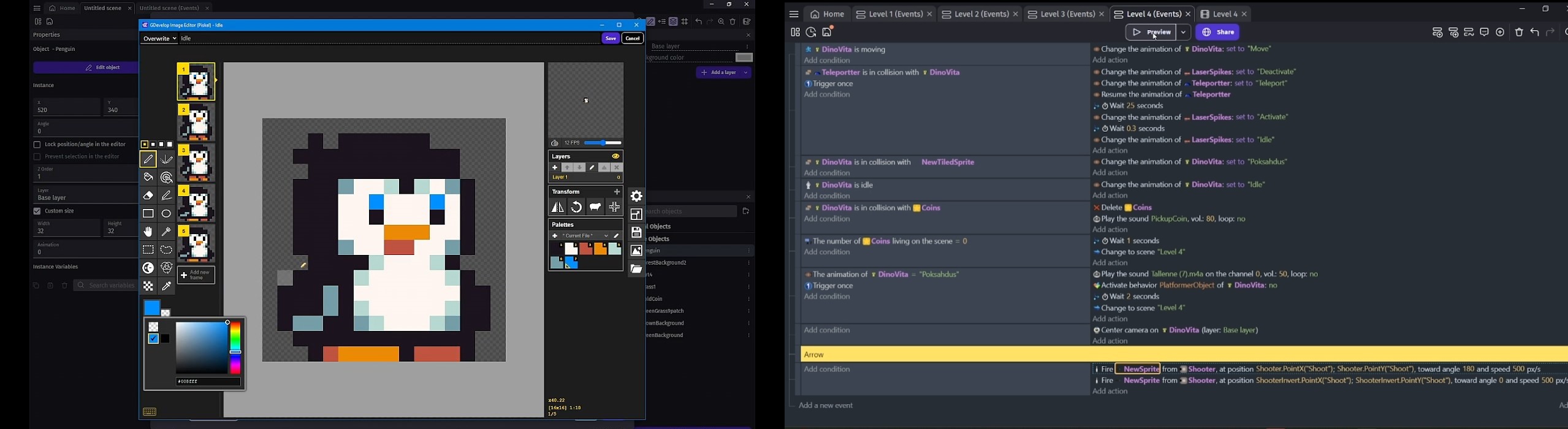The height and width of the screenshot is (429, 1568).
Task: Open the Piskel Export image panel
Action: tap(637, 251)
